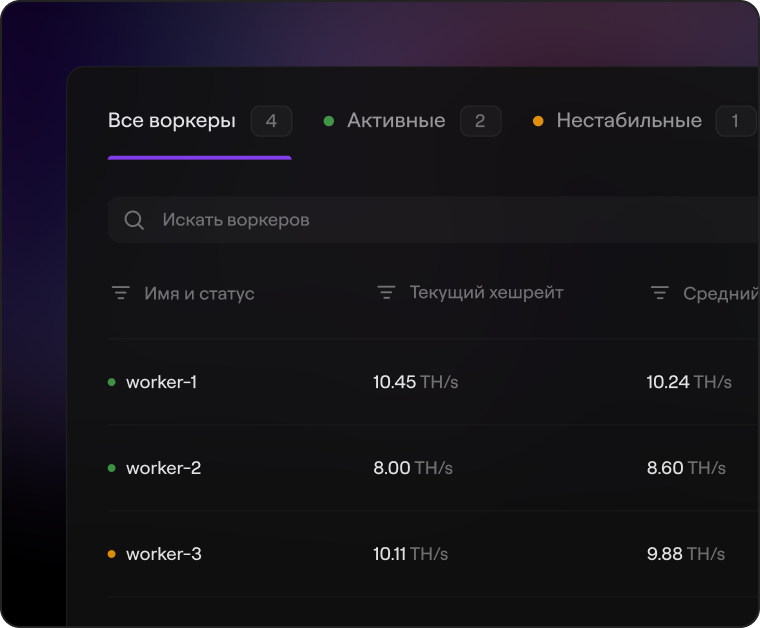The image size is (760, 628).
Task: Click average hashrate 9.88 TH/s
Action: 686,554
